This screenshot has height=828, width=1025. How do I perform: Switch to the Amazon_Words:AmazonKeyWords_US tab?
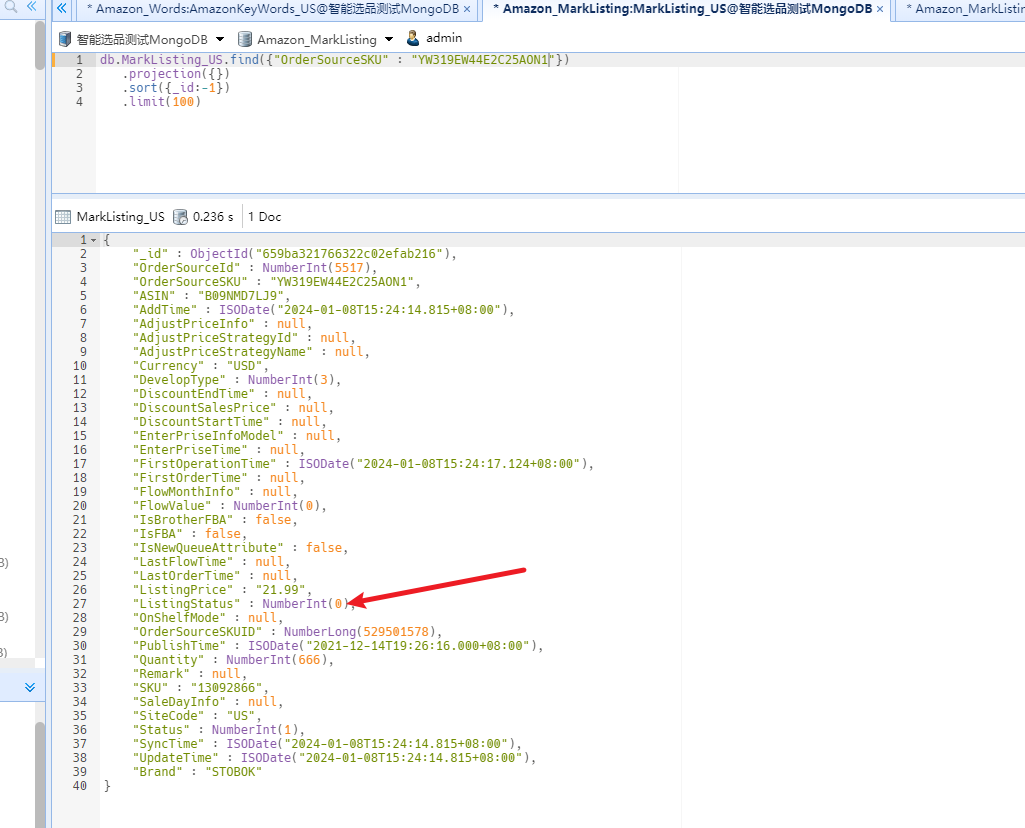pyautogui.click(x=277, y=9)
